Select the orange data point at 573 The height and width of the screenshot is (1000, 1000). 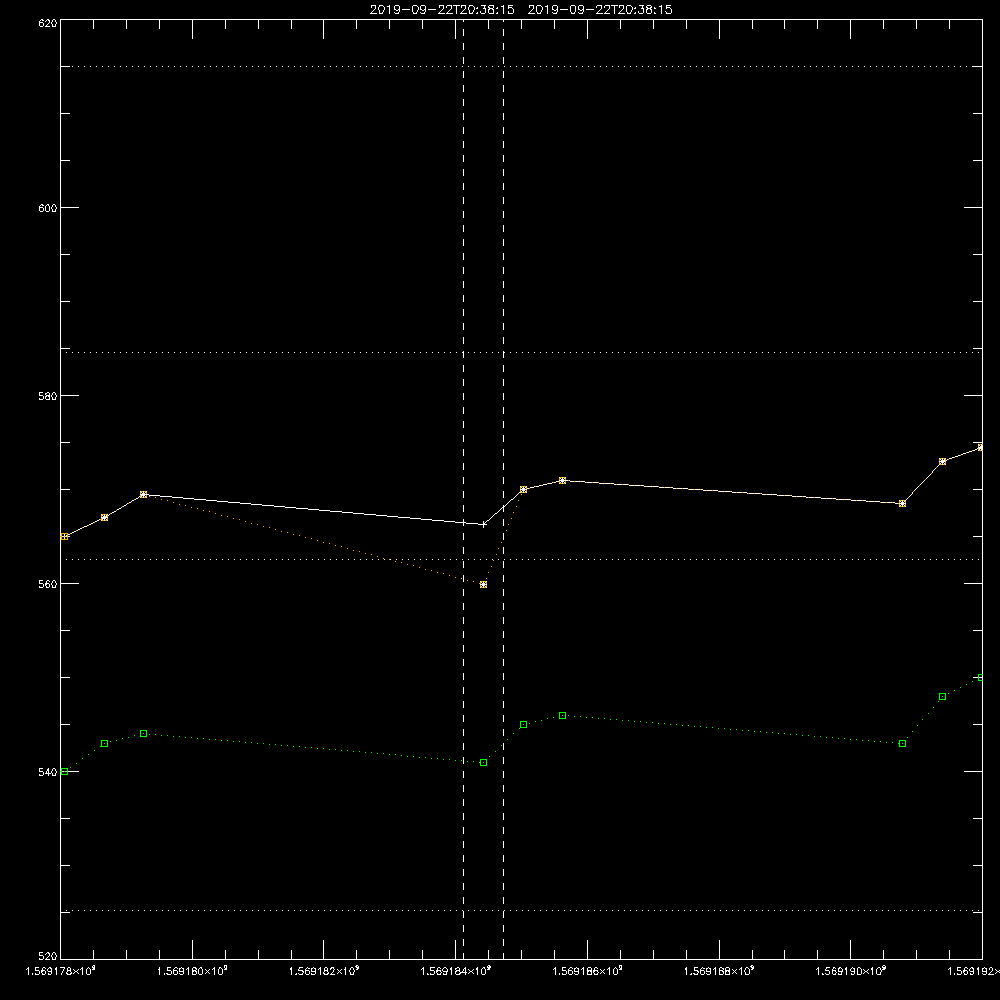point(943,461)
